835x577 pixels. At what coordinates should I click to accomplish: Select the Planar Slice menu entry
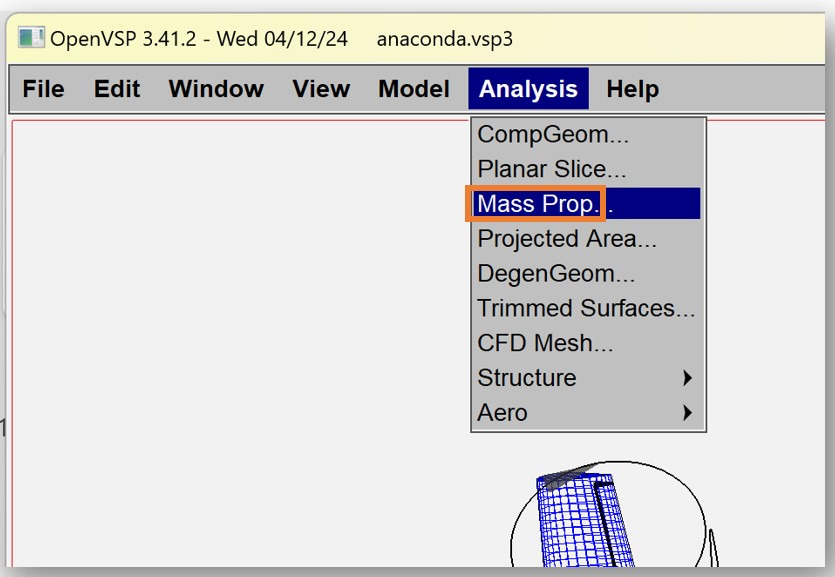coord(552,169)
